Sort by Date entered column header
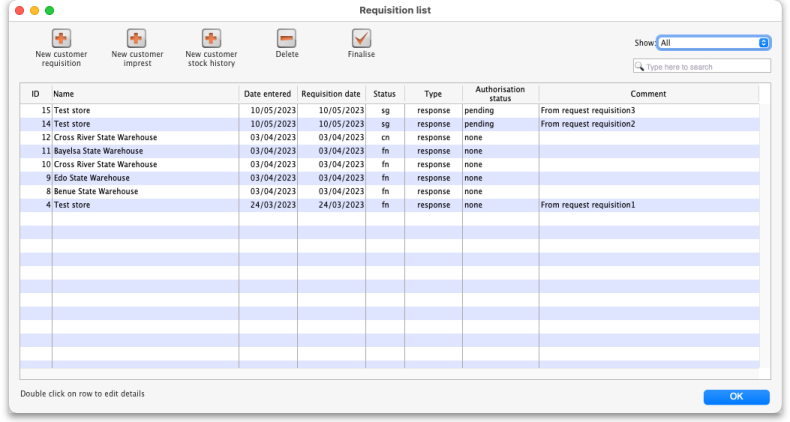 click(268, 94)
